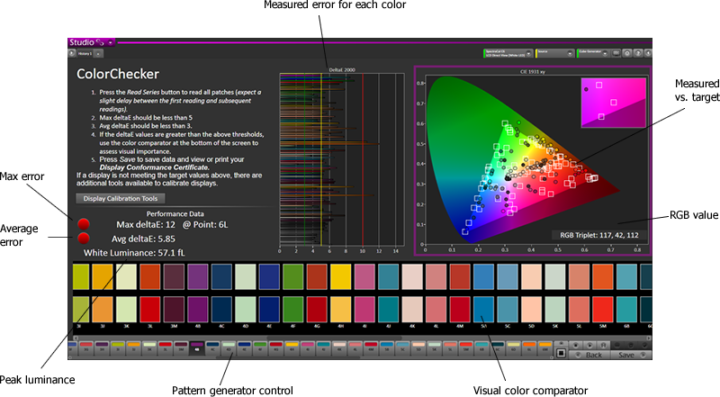Open the Studio main menu dropdown
The width and height of the screenshot is (720, 397).
click(x=110, y=43)
